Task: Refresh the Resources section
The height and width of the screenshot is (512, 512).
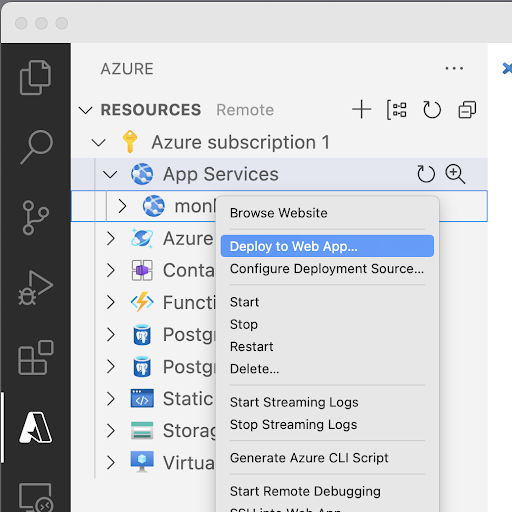Action: point(432,109)
